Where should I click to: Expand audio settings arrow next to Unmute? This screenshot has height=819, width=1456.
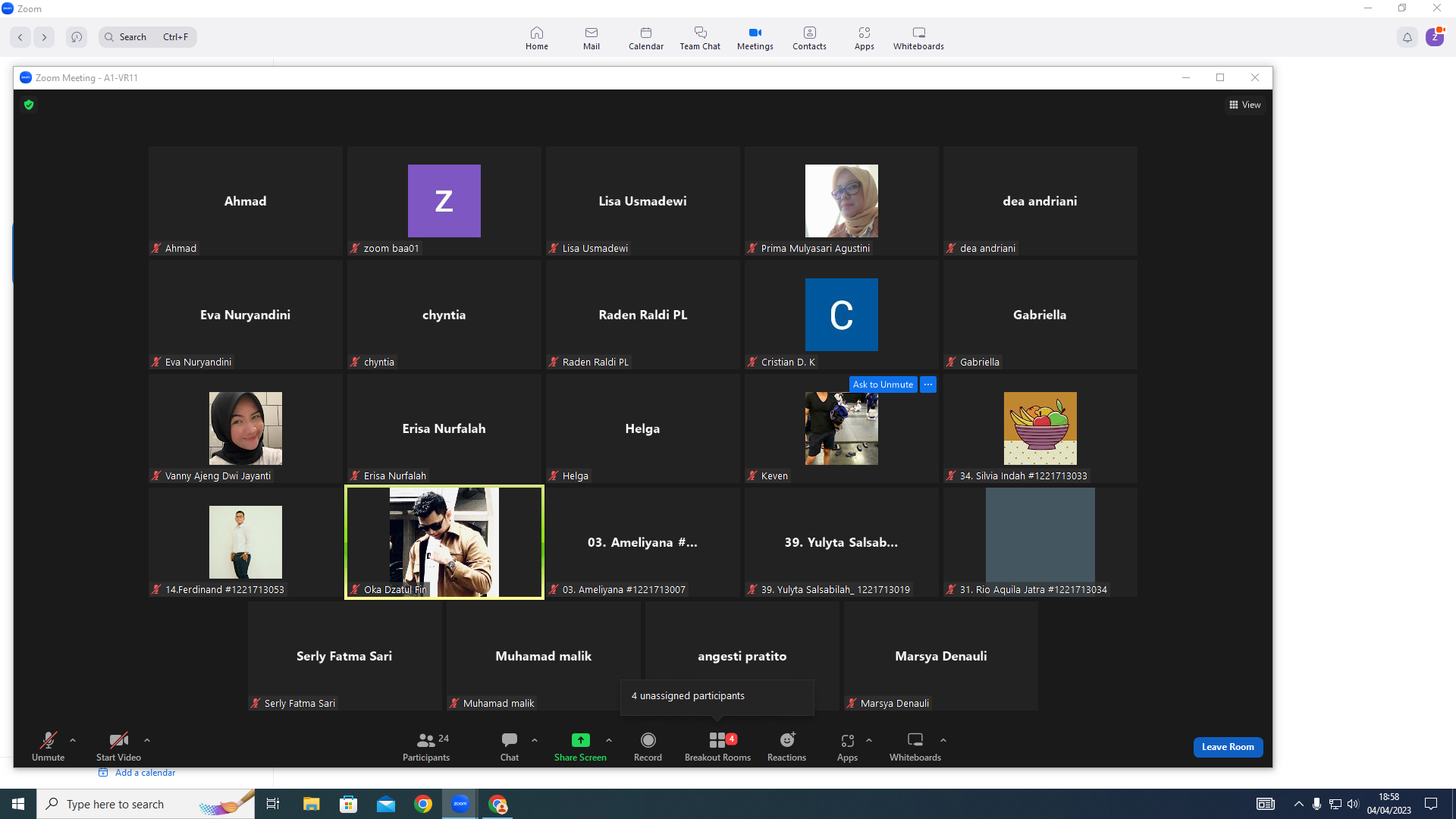(x=73, y=740)
